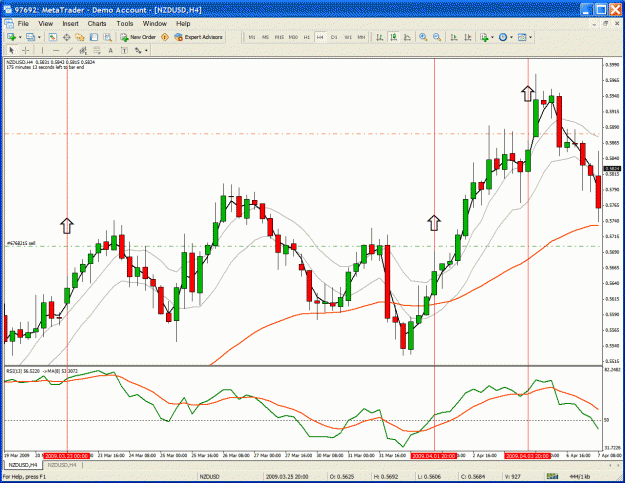Toggle the Terminal window icon

(94, 37)
